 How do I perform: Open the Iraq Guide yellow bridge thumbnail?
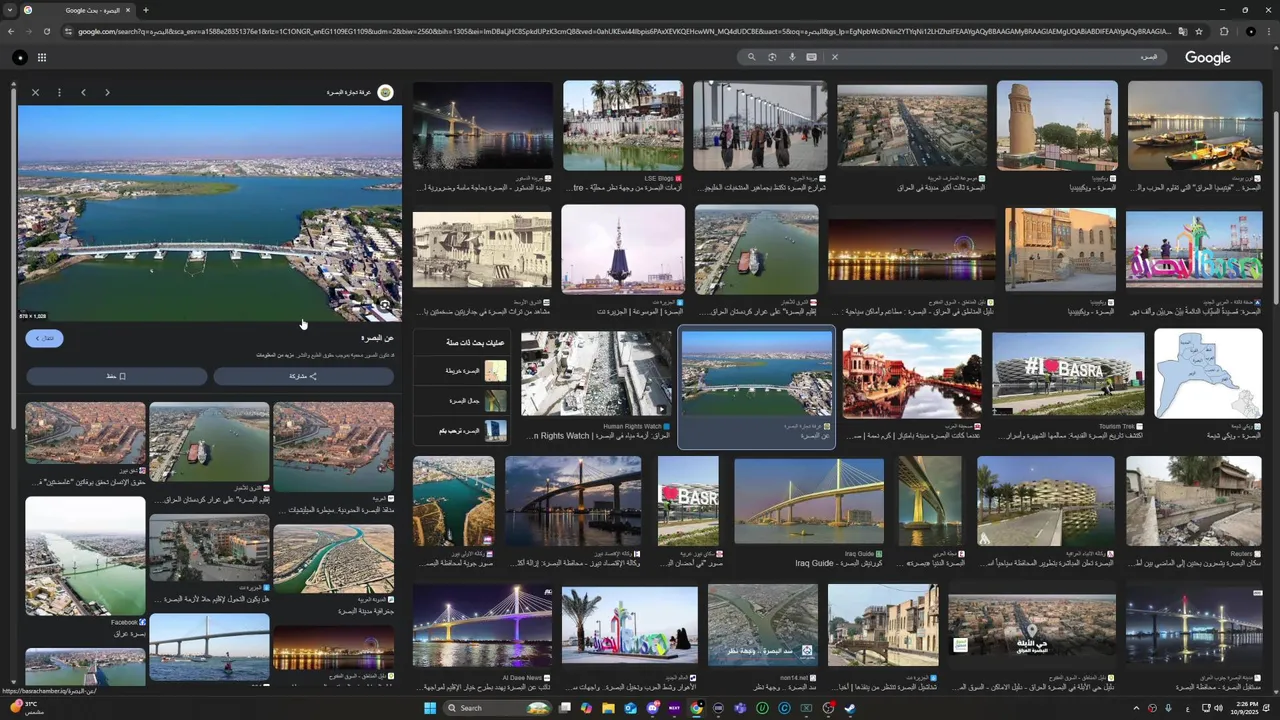tap(809, 501)
